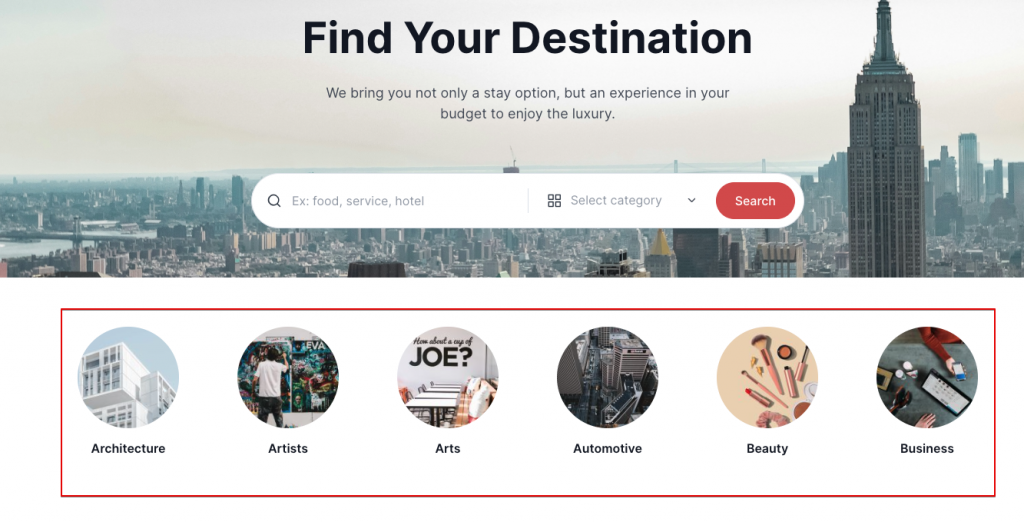Open the Architecture category image

[x=128, y=378]
